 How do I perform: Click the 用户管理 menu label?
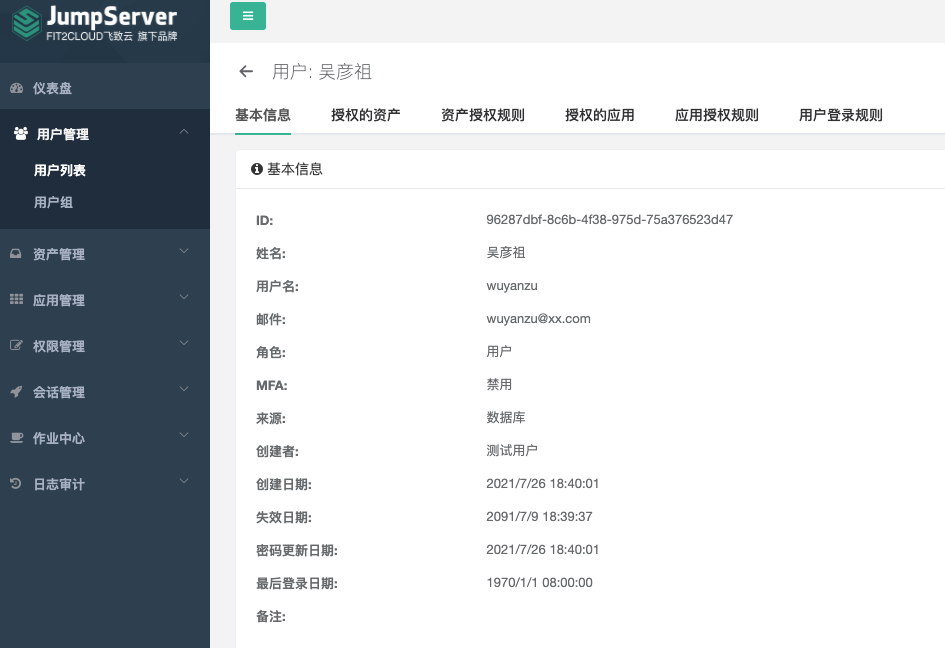[63, 134]
